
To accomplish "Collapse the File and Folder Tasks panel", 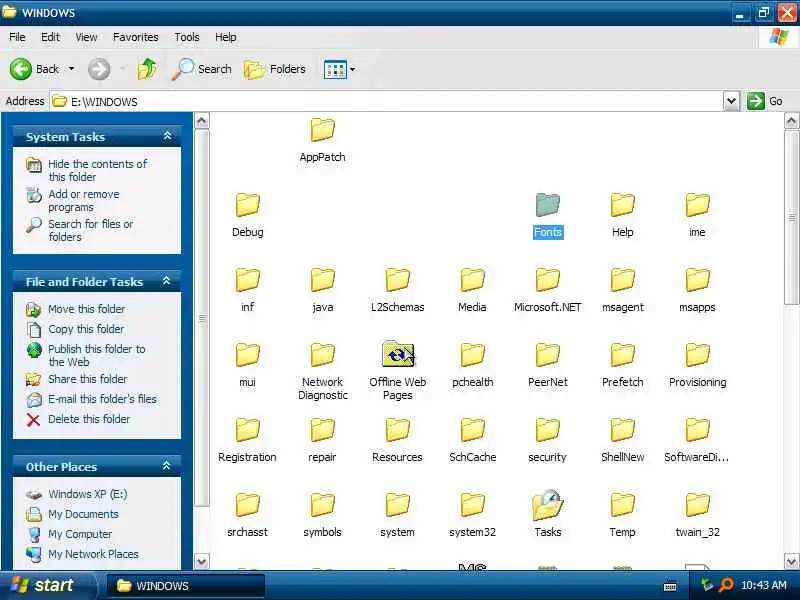I will click(166, 281).
